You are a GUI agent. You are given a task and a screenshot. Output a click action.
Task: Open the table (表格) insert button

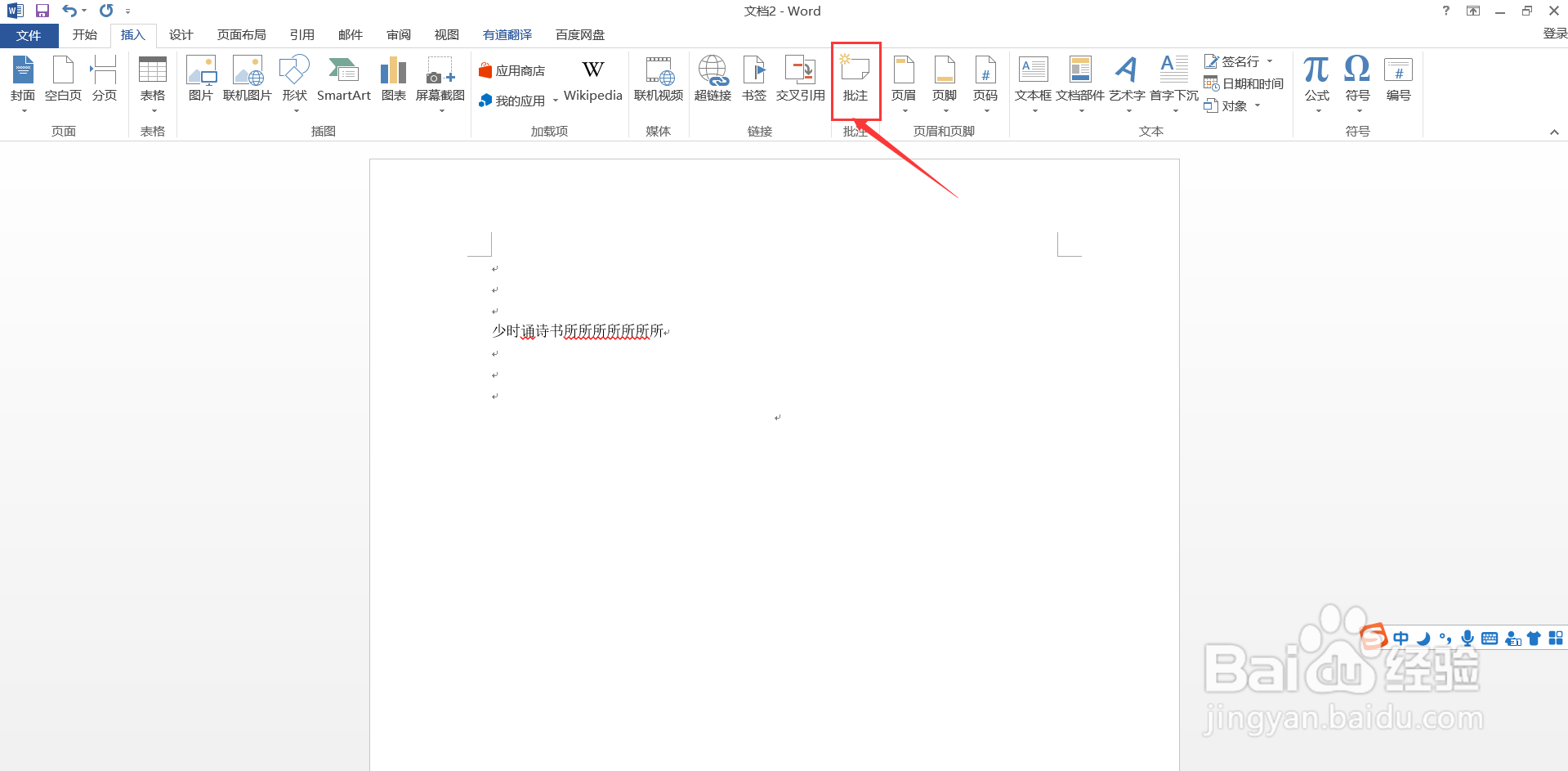tap(153, 83)
